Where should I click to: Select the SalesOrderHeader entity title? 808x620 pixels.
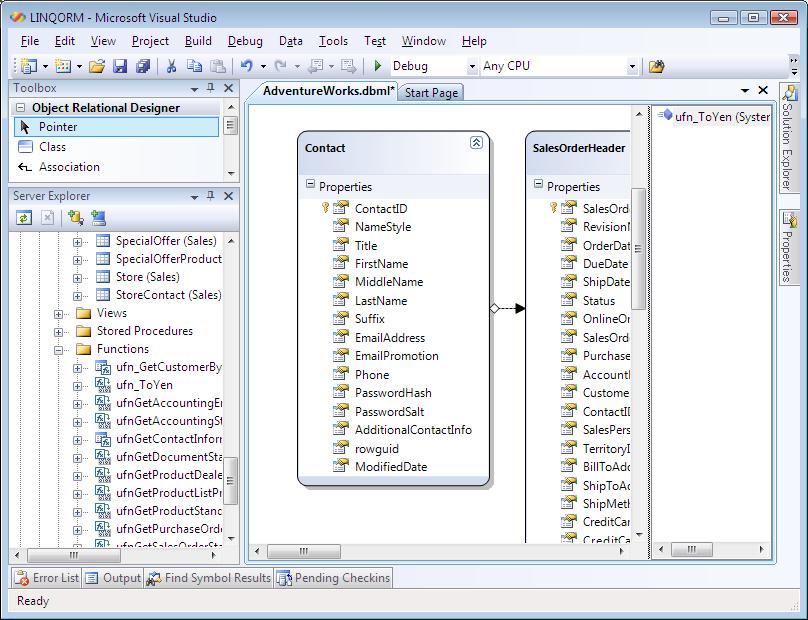[579, 148]
